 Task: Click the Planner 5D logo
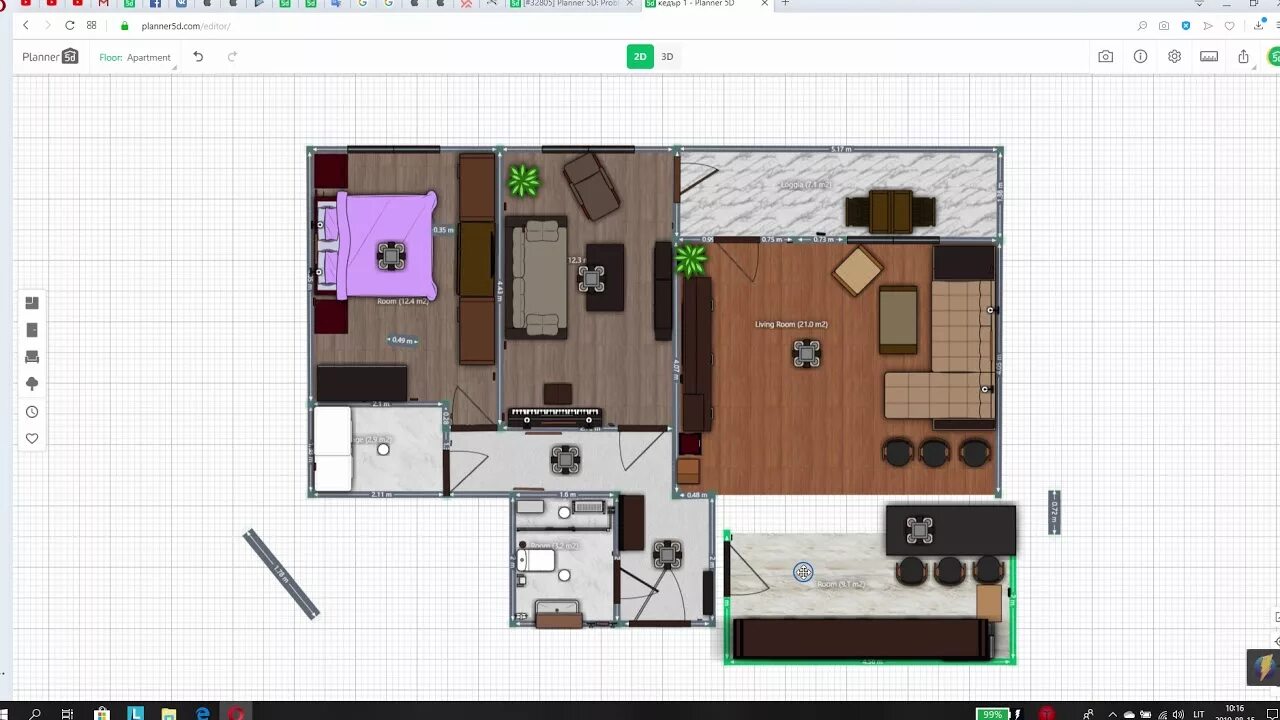point(48,56)
